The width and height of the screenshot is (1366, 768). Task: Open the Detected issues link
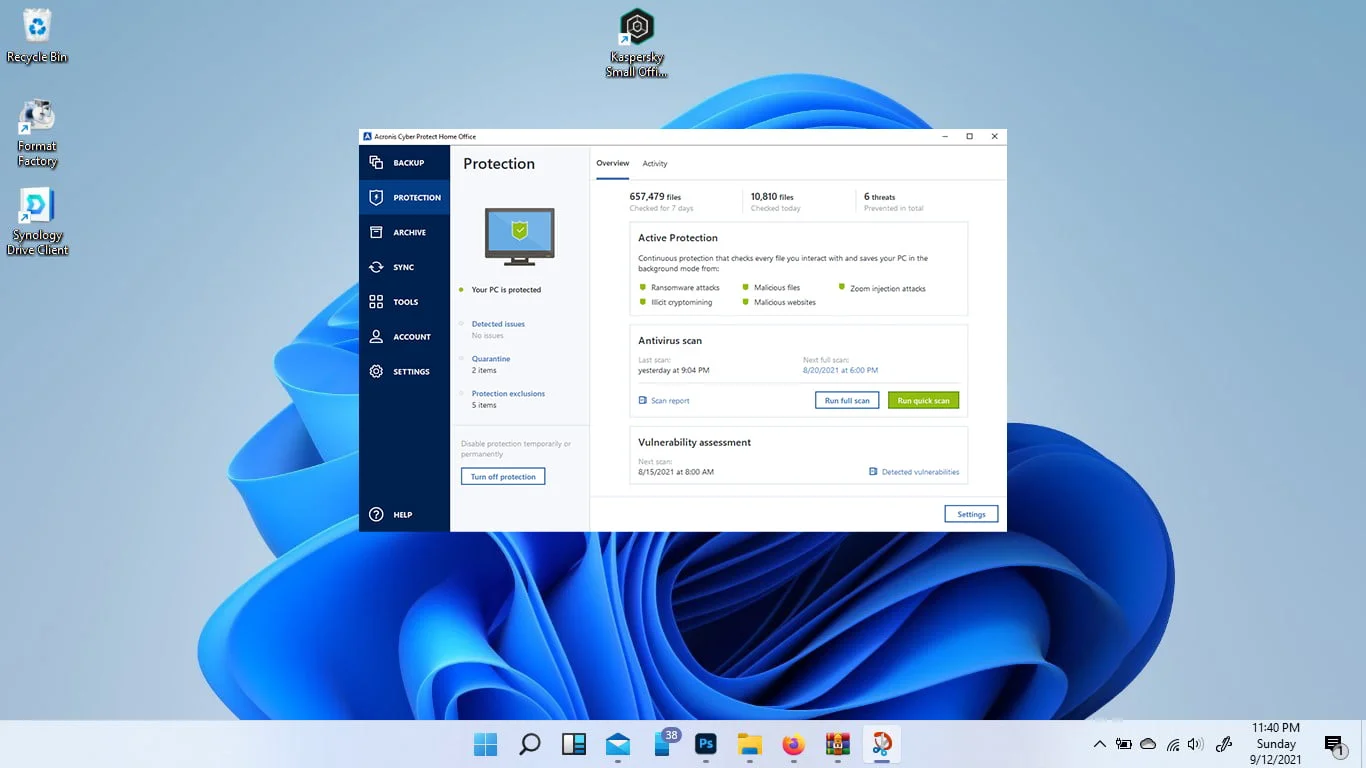498,324
